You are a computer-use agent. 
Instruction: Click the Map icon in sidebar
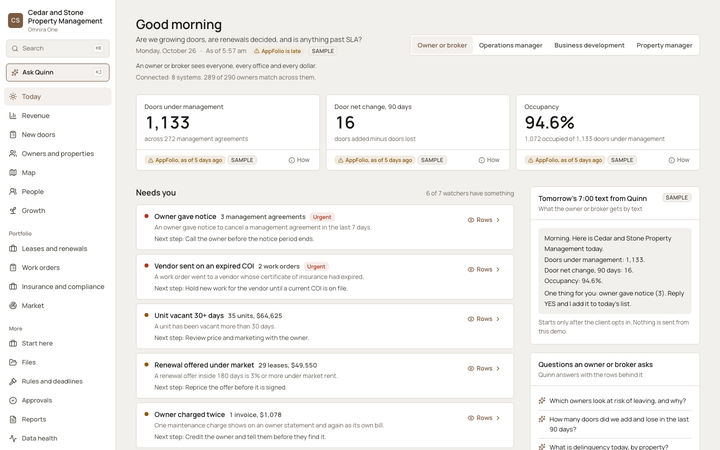point(13,173)
